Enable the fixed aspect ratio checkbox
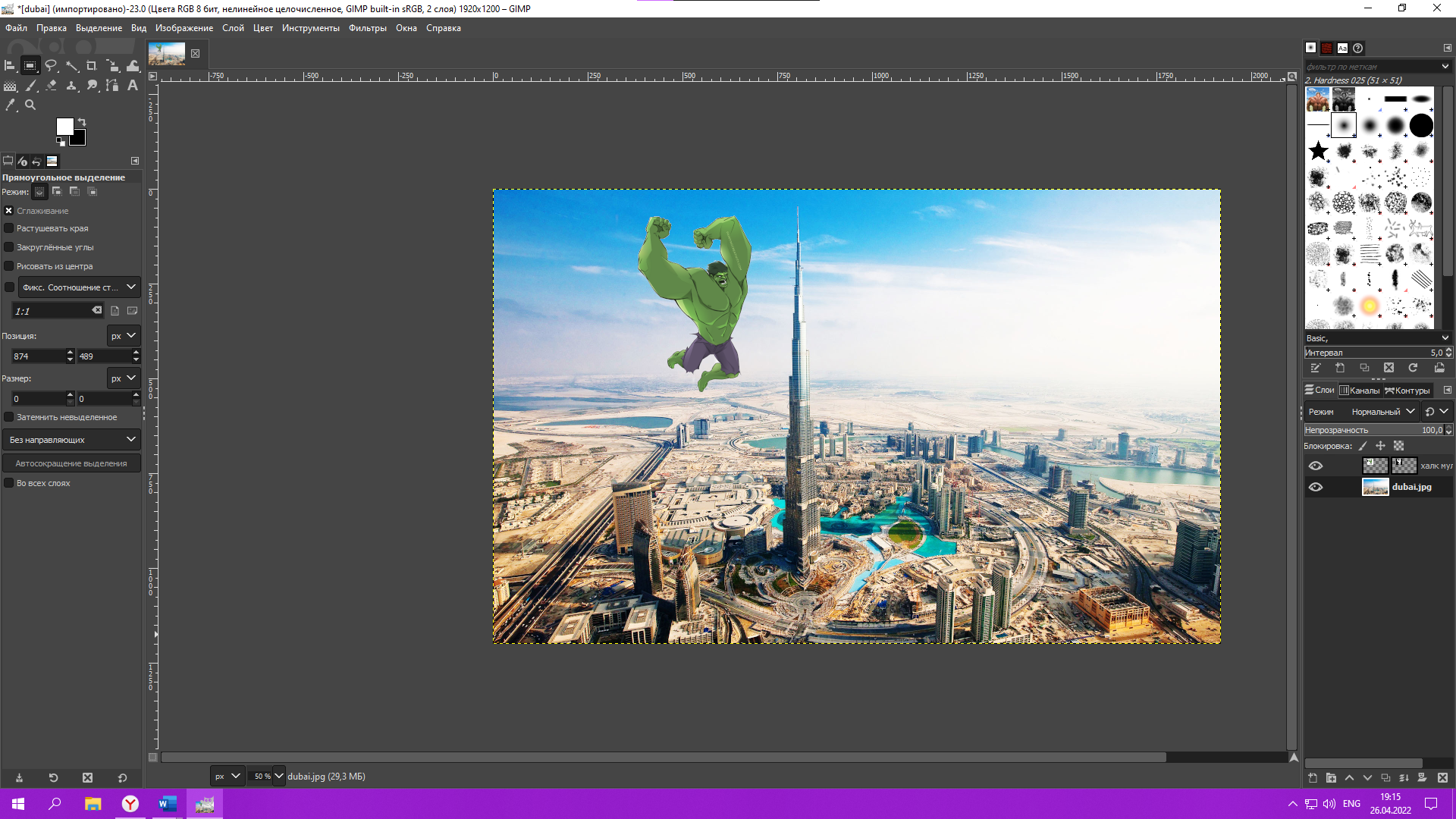This screenshot has height=819, width=1456. (9, 287)
